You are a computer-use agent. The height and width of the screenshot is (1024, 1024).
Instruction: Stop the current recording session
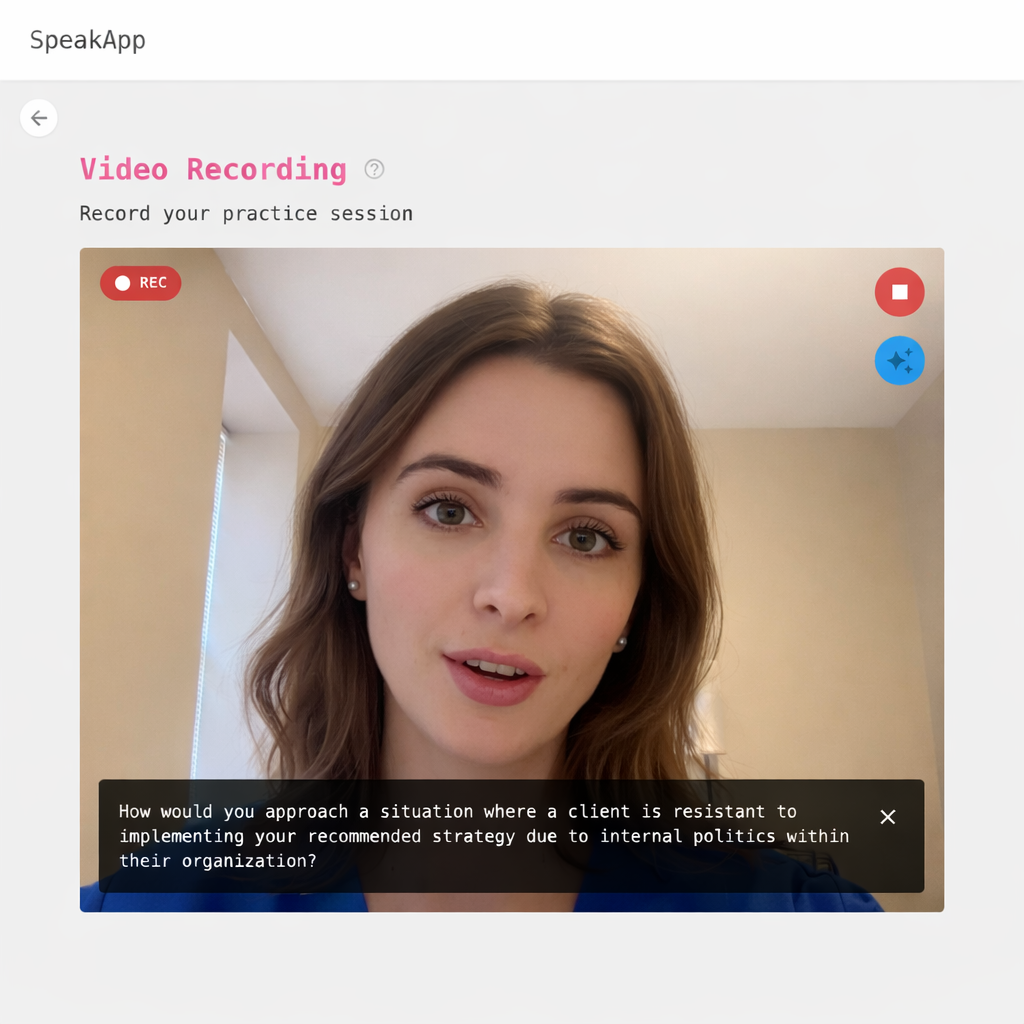click(x=899, y=291)
